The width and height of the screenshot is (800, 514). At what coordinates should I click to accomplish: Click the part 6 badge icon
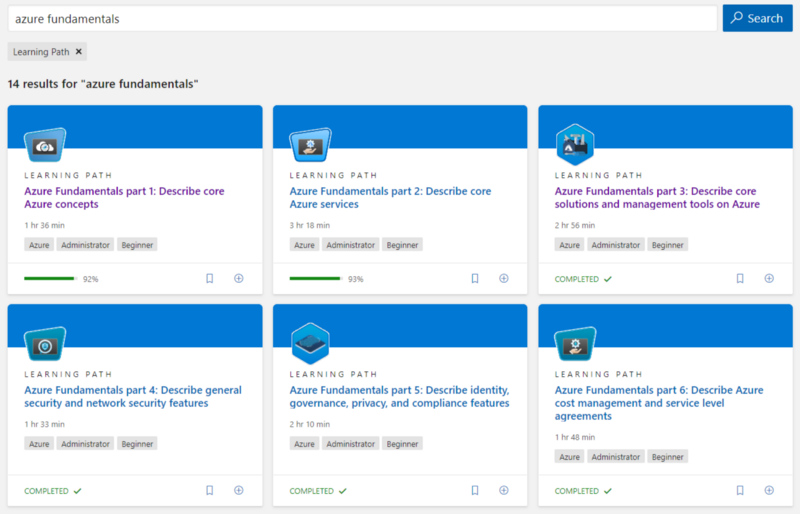(x=575, y=344)
